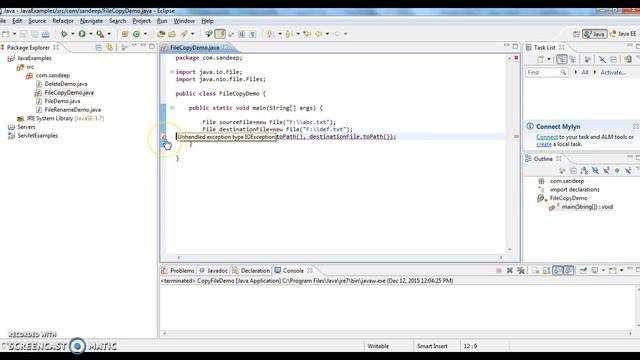
Task: Switch to the Declaration tab
Action: 251,271
